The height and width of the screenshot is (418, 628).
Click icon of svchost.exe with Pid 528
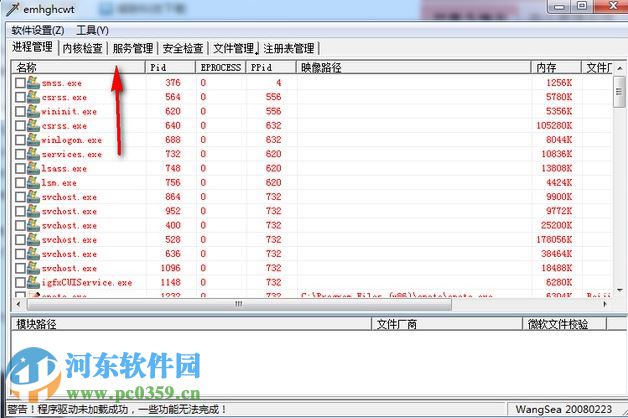33,239
